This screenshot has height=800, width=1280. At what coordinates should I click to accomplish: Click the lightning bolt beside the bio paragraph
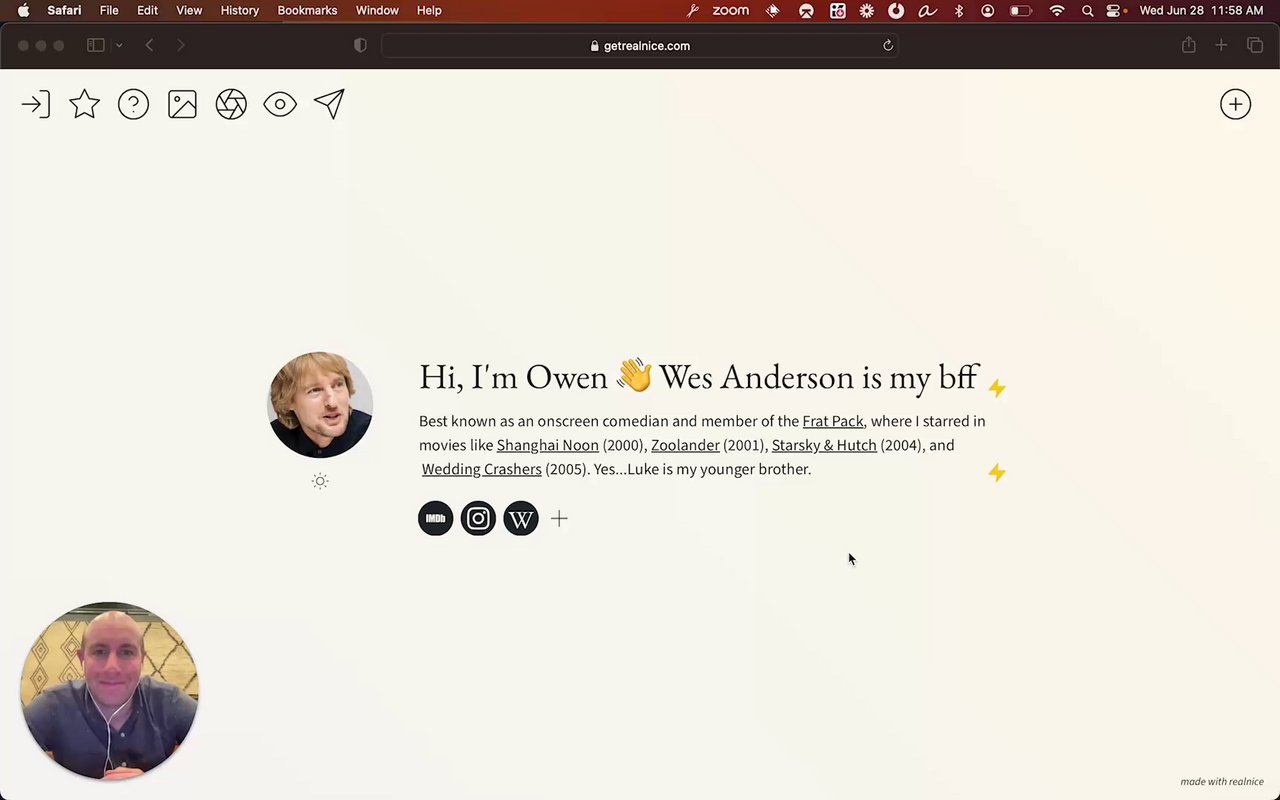click(997, 472)
